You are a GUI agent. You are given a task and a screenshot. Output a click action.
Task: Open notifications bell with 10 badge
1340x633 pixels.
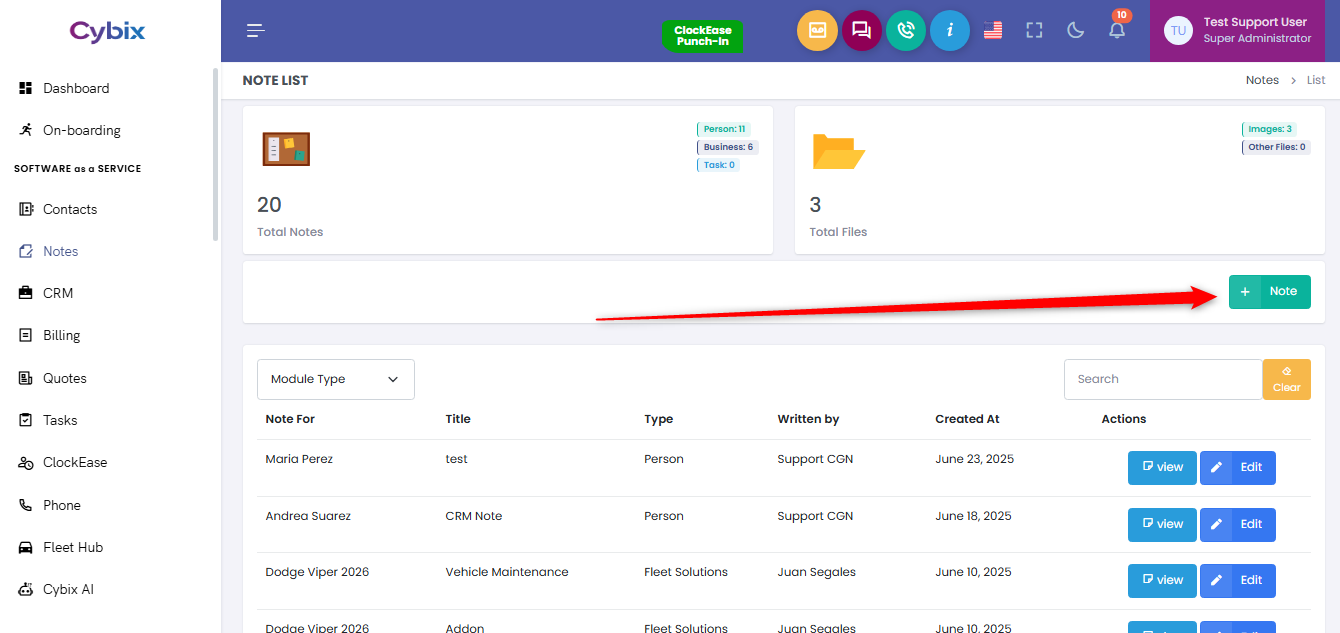point(1117,29)
